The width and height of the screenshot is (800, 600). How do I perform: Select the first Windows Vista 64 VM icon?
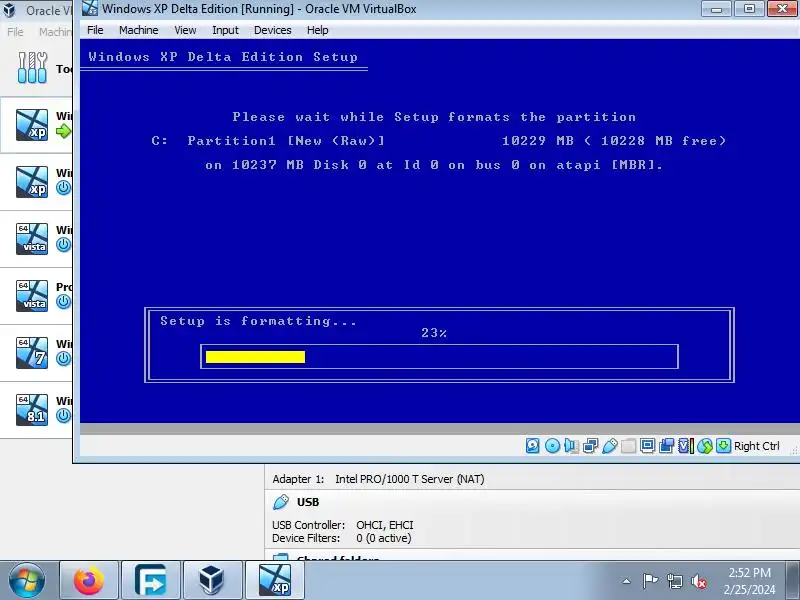point(32,239)
